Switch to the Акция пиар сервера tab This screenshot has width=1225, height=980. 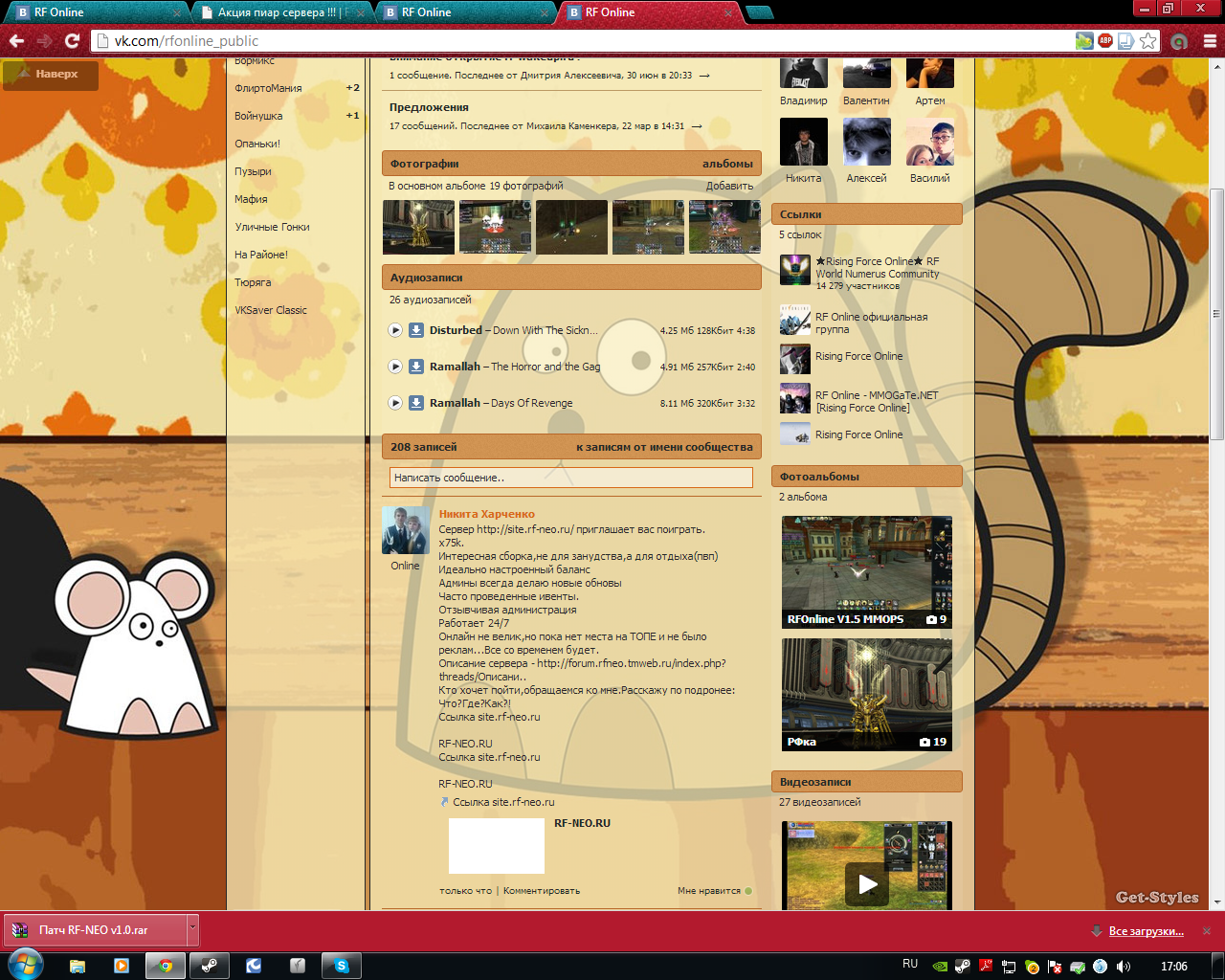pos(282,12)
